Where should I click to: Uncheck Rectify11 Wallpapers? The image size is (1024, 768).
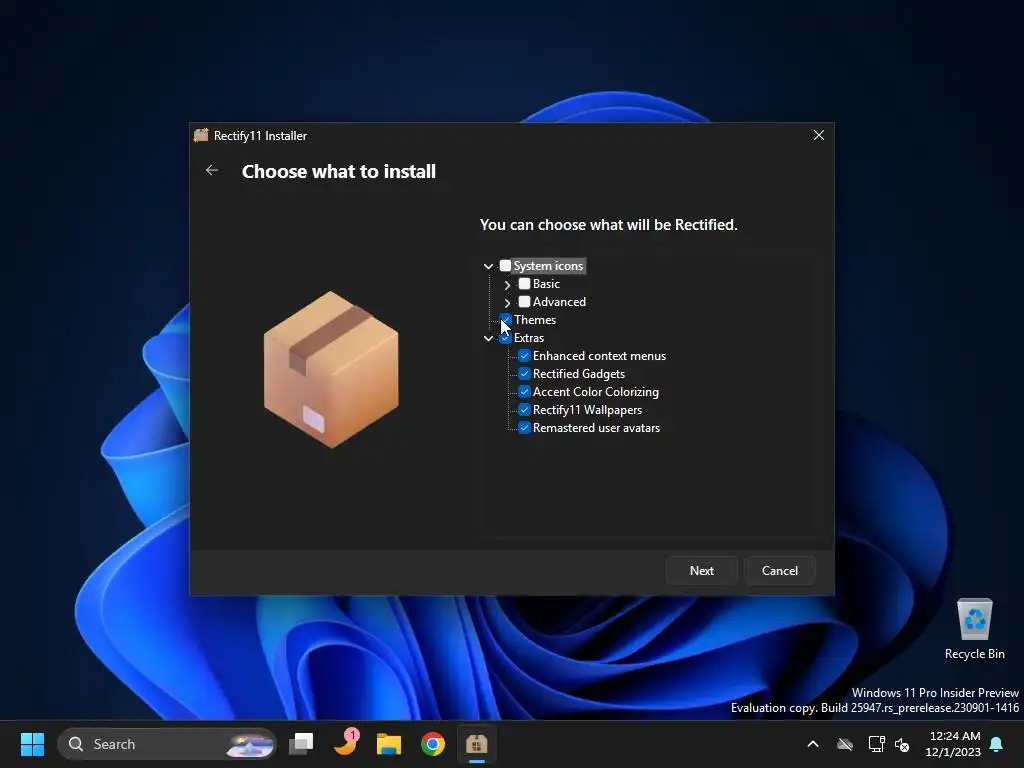point(524,409)
